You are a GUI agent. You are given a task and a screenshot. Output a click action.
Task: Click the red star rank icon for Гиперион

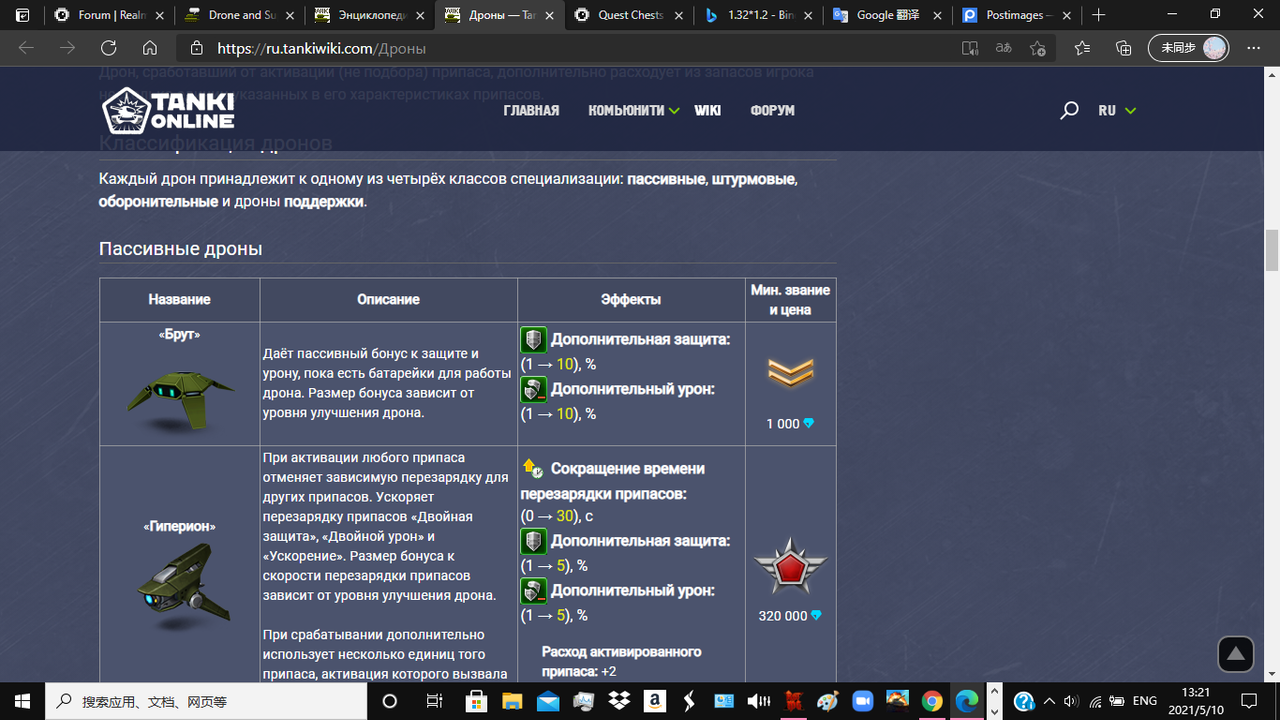click(790, 568)
